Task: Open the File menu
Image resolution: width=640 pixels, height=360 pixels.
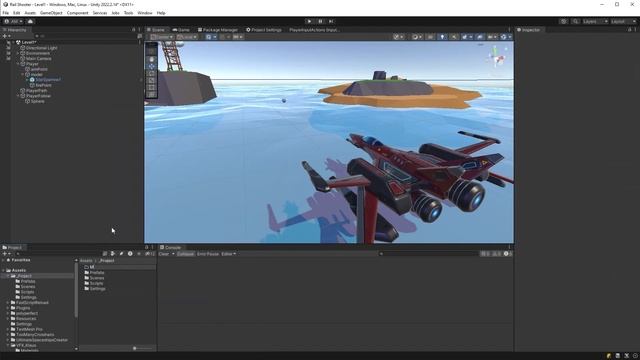Action: click(6, 13)
